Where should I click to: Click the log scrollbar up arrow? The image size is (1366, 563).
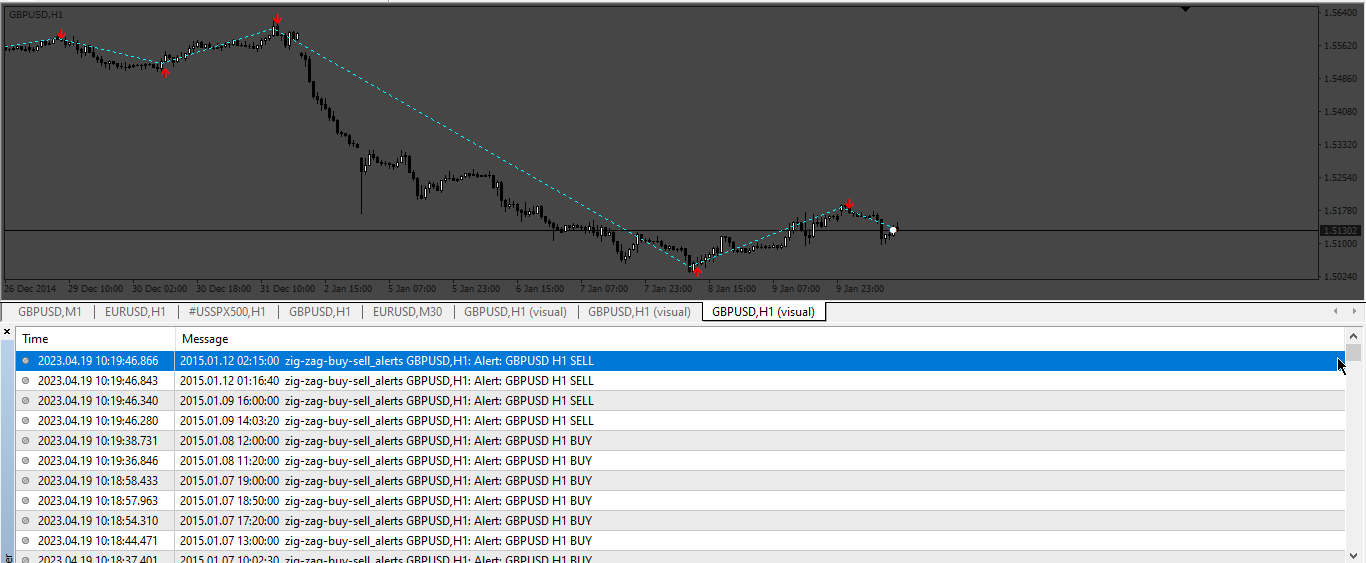pyautogui.click(x=1353, y=337)
